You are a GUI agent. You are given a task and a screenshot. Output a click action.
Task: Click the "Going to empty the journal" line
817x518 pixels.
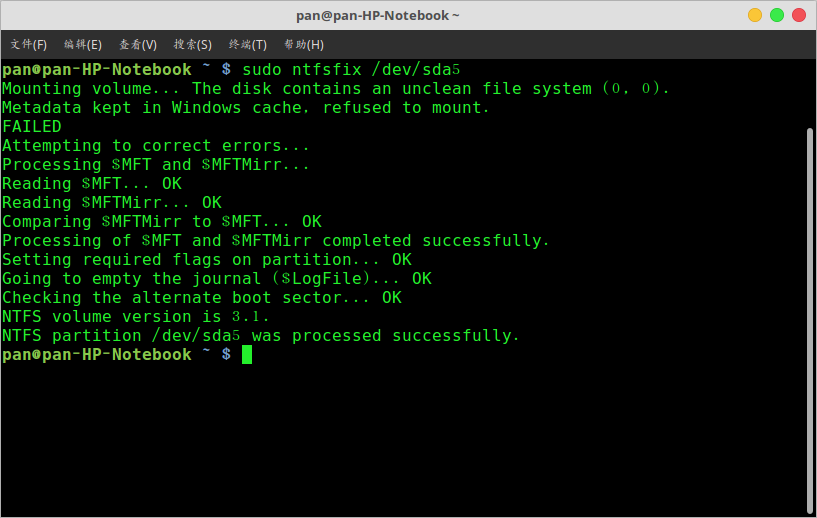click(x=216, y=279)
